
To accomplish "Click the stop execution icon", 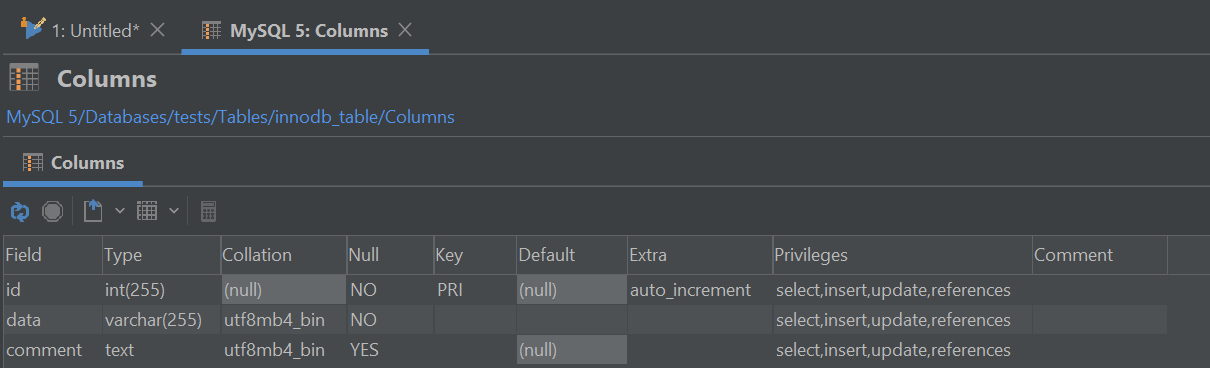I will [52, 211].
